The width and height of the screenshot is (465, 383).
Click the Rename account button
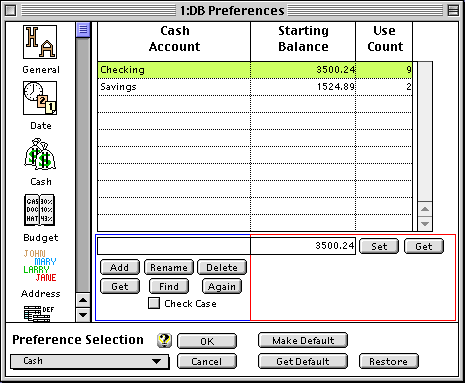pos(169,267)
